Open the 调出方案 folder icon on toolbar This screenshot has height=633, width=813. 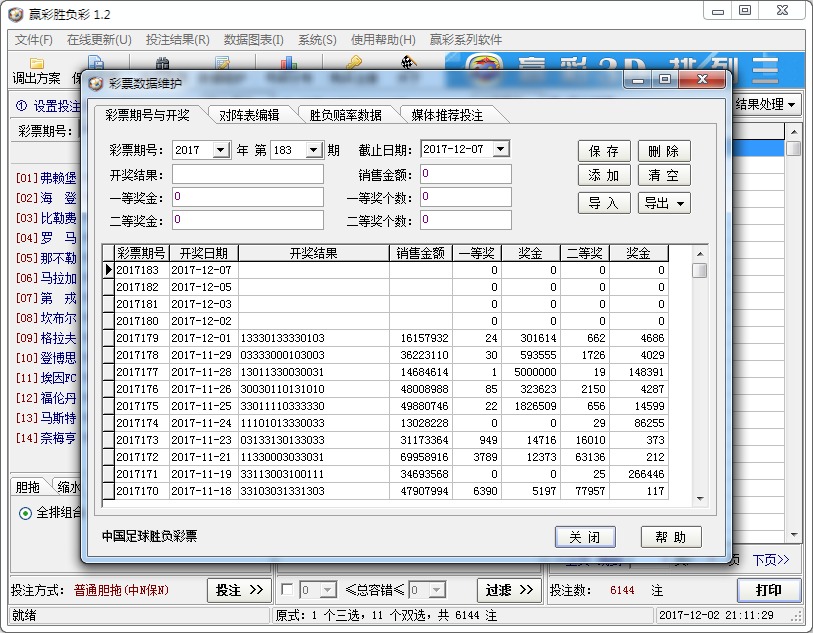coord(35,62)
